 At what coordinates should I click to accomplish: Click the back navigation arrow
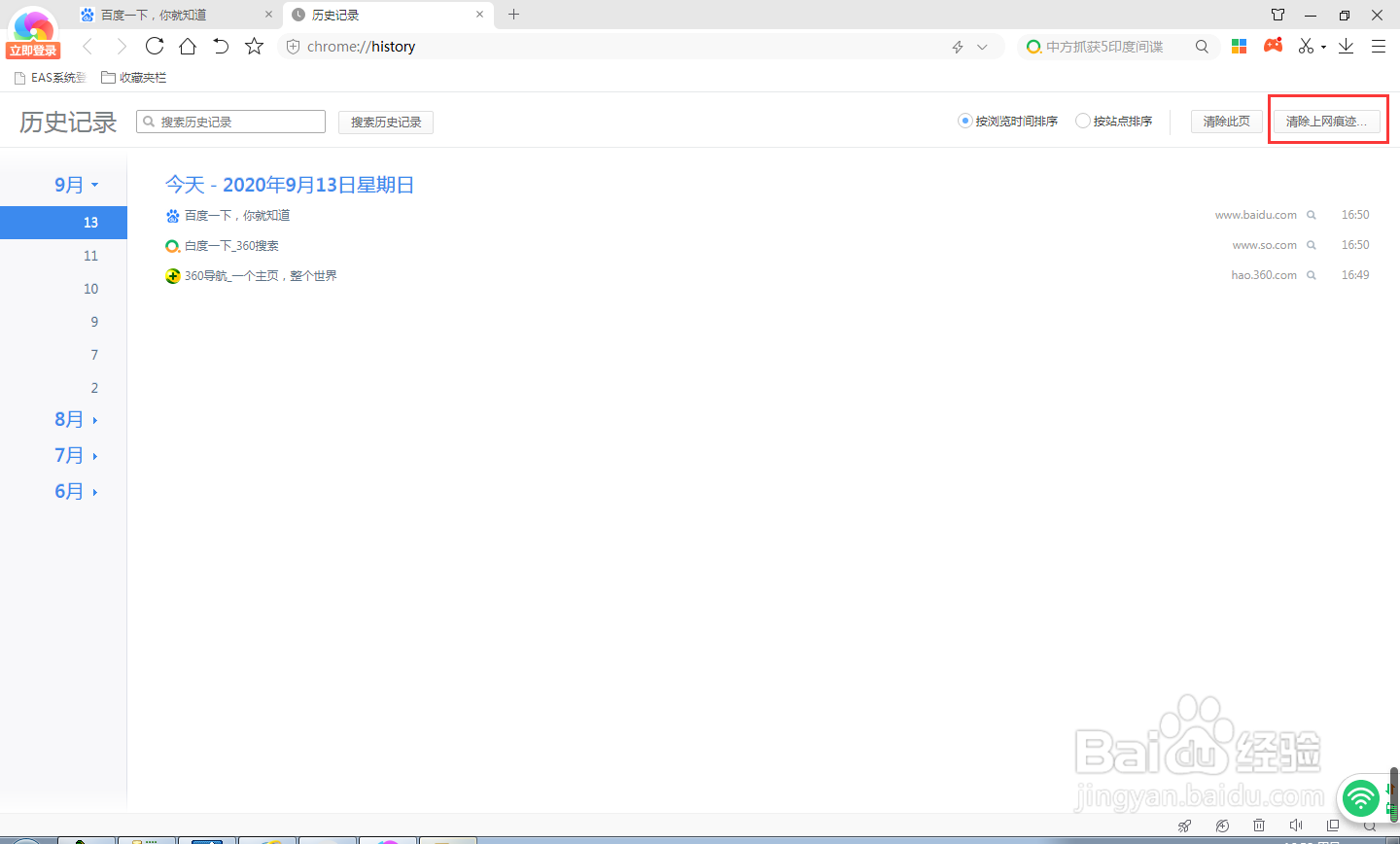[x=87, y=47]
